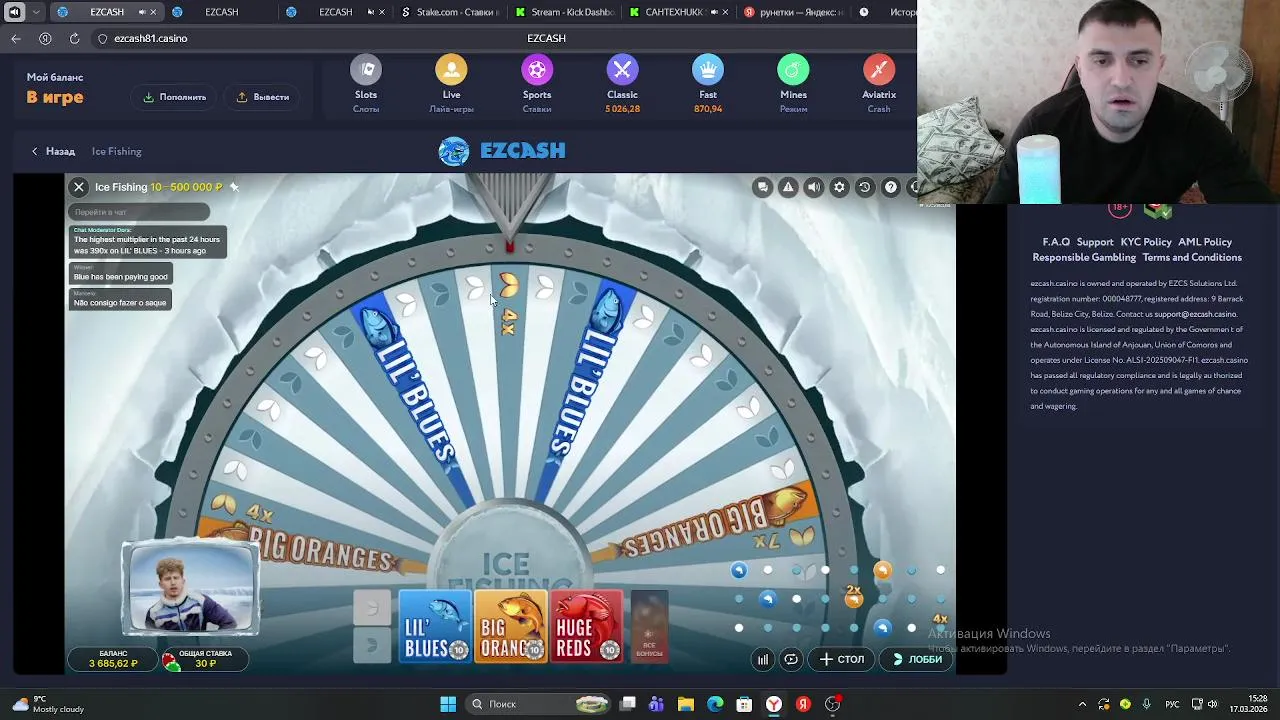1280x720 pixels.
Task: Open the Terms and Conditions link
Action: tap(1192, 257)
